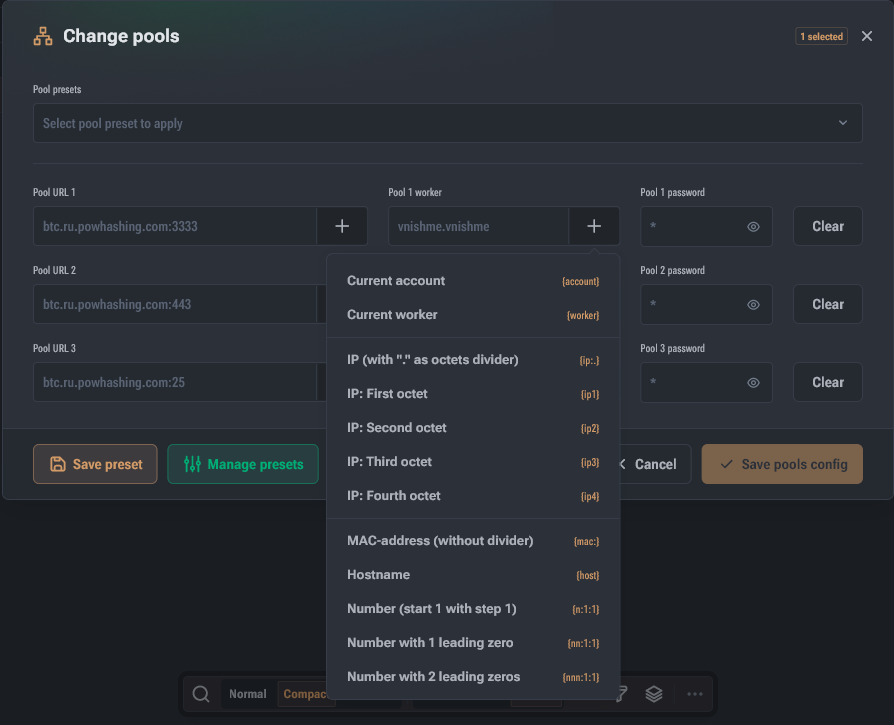The height and width of the screenshot is (725, 894).
Task: Click the plus icon beside Pool 1 worker
Action: 594,226
